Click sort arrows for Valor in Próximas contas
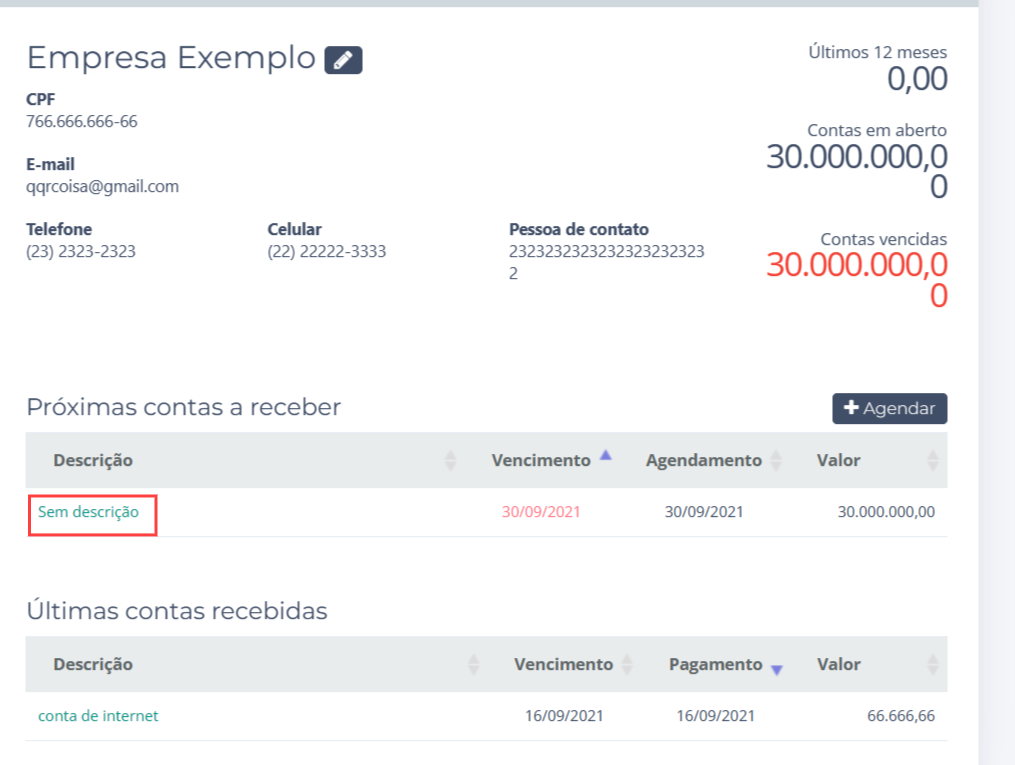1015x765 pixels. click(932, 460)
